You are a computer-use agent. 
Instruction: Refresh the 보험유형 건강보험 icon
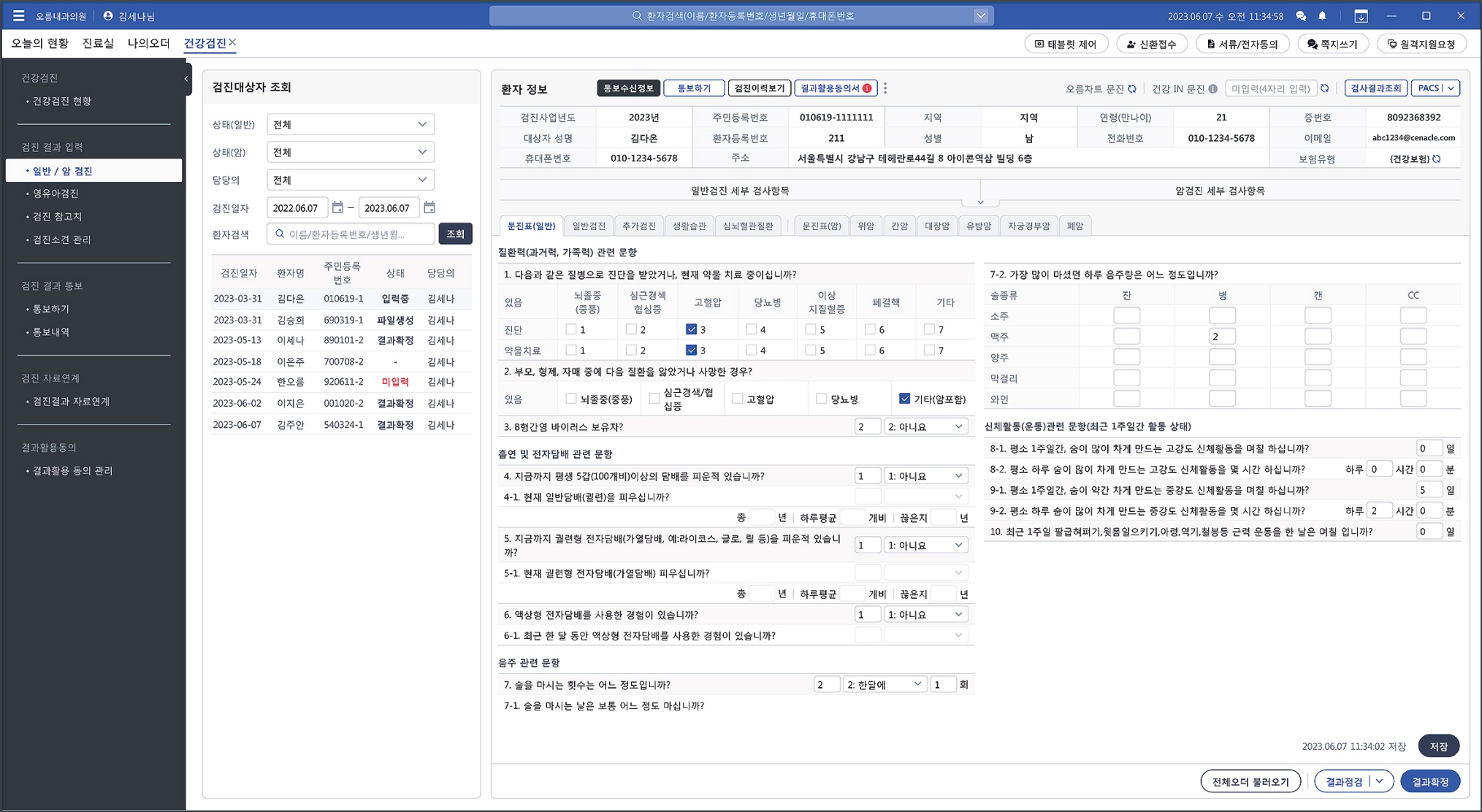1437,158
